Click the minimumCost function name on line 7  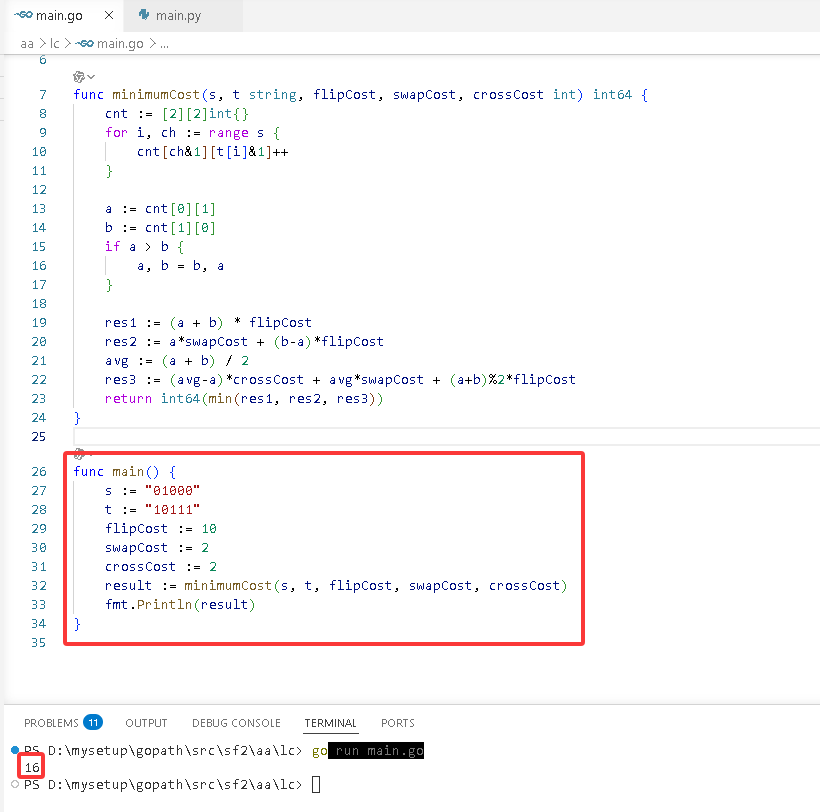pyautogui.click(x=156, y=95)
